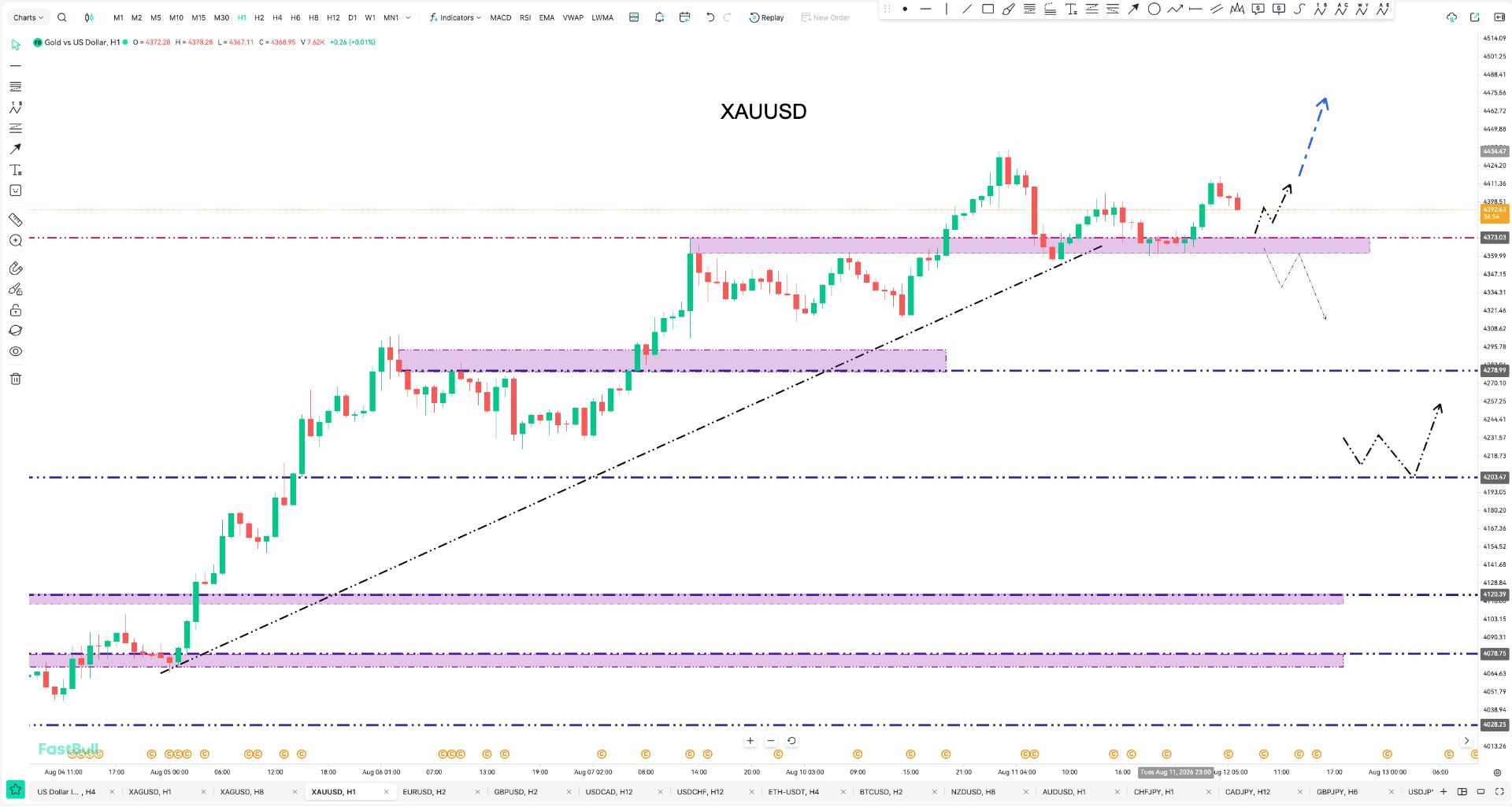1512x807 pixels.
Task: Switch to the AUDUSD, H1 tab
Action: (1064, 792)
